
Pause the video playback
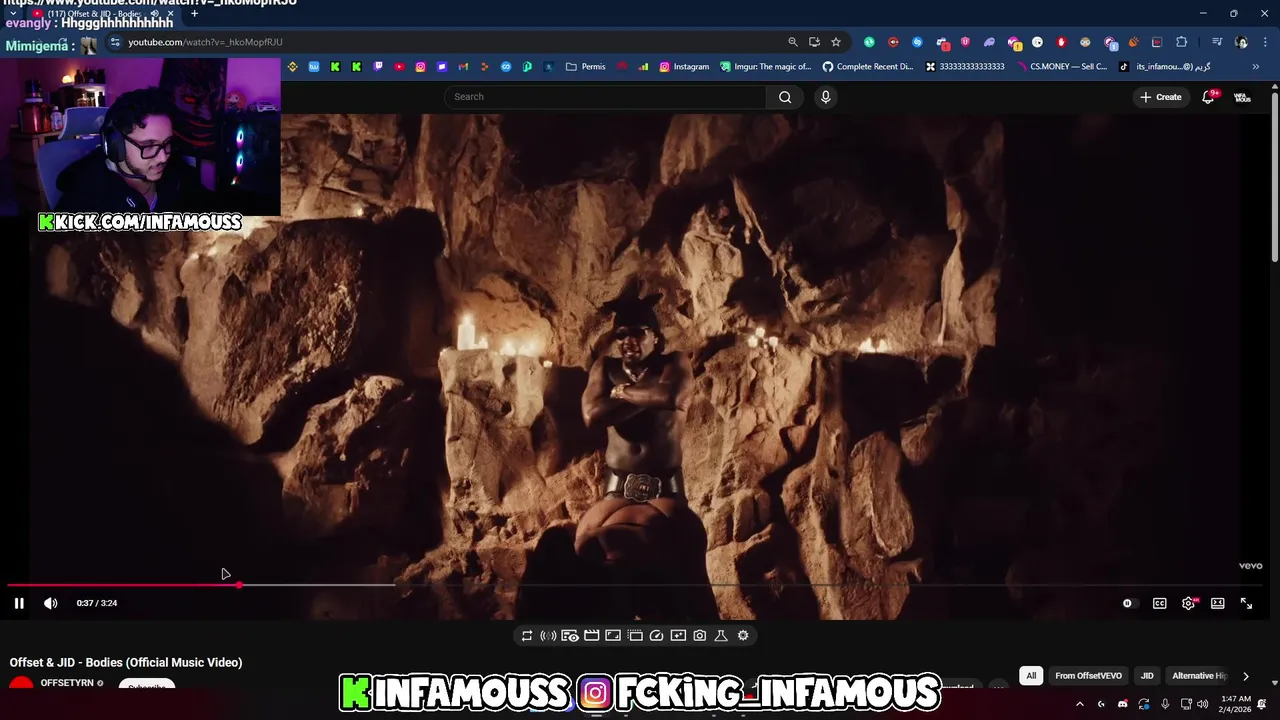pyautogui.click(x=19, y=603)
